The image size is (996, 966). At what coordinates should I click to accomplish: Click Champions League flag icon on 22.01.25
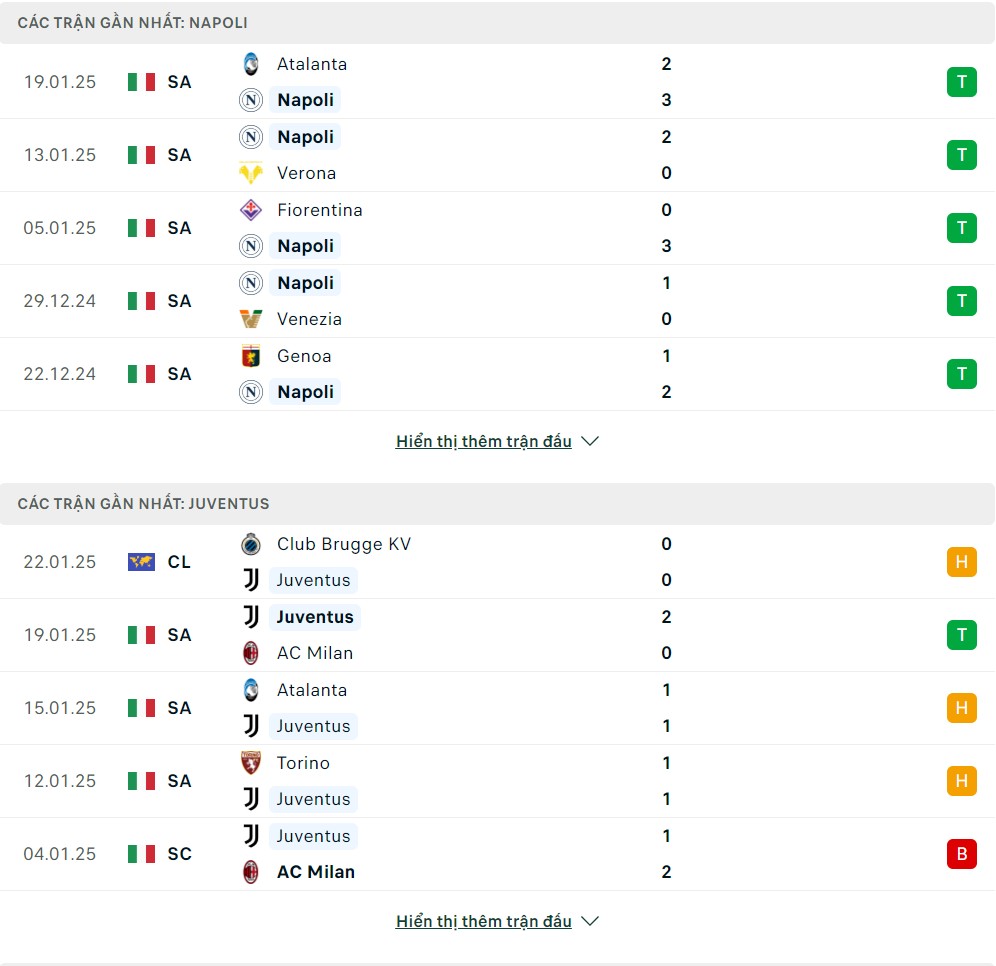pos(141,562)
